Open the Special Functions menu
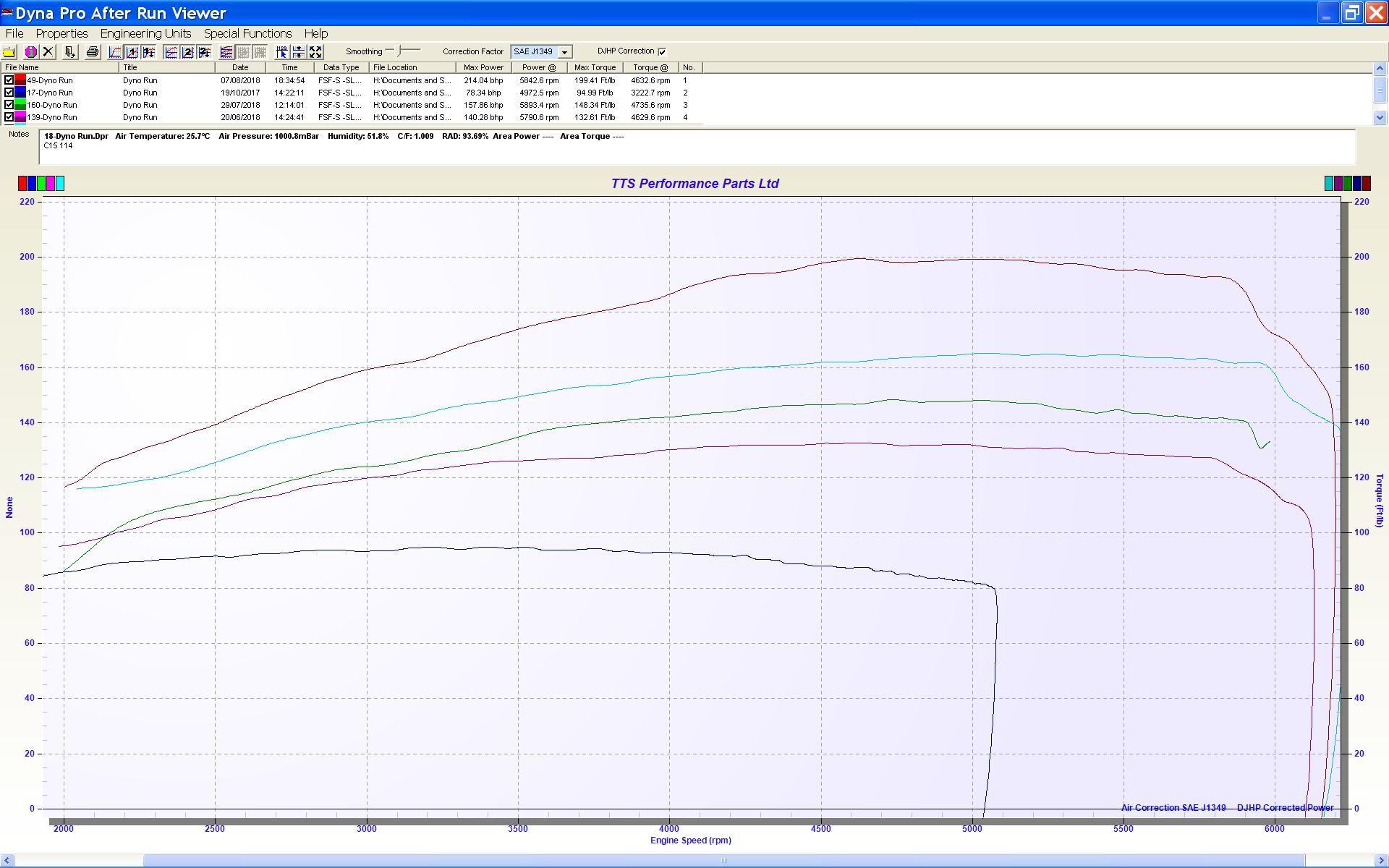The height and width of the screenshot is (868, 1389). pyautogui.click(x=247, y=33)
